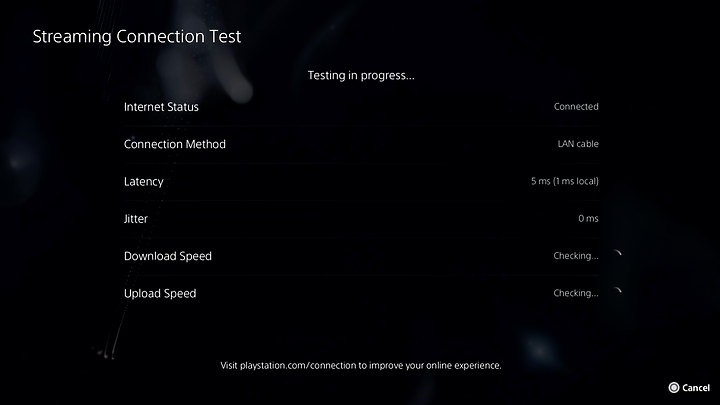The width and height of the screenshot is (720, 405).
Task: Click the LAN cable value
Action: coord(578,144)
